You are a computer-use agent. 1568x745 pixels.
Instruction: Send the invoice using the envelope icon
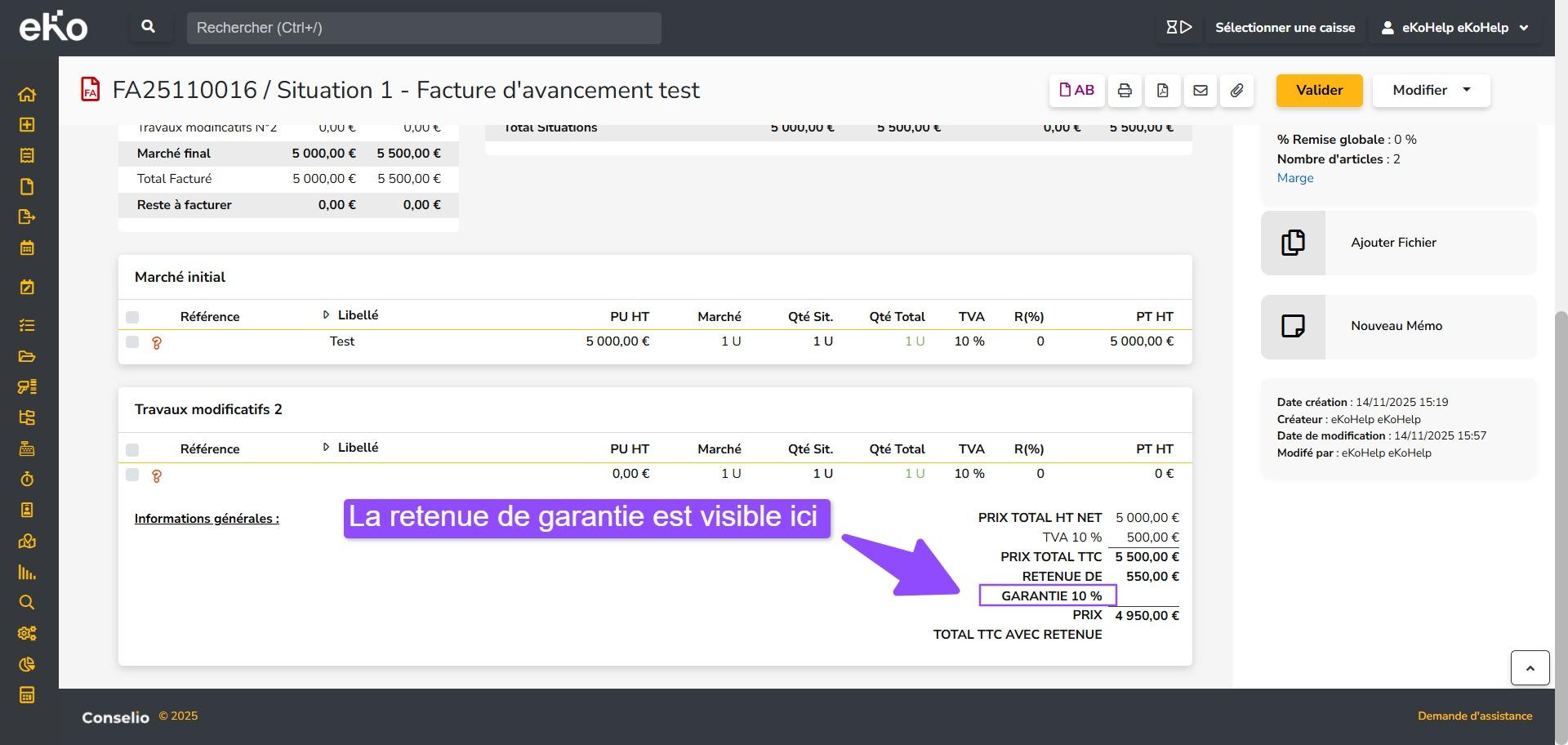[1200, 91]
